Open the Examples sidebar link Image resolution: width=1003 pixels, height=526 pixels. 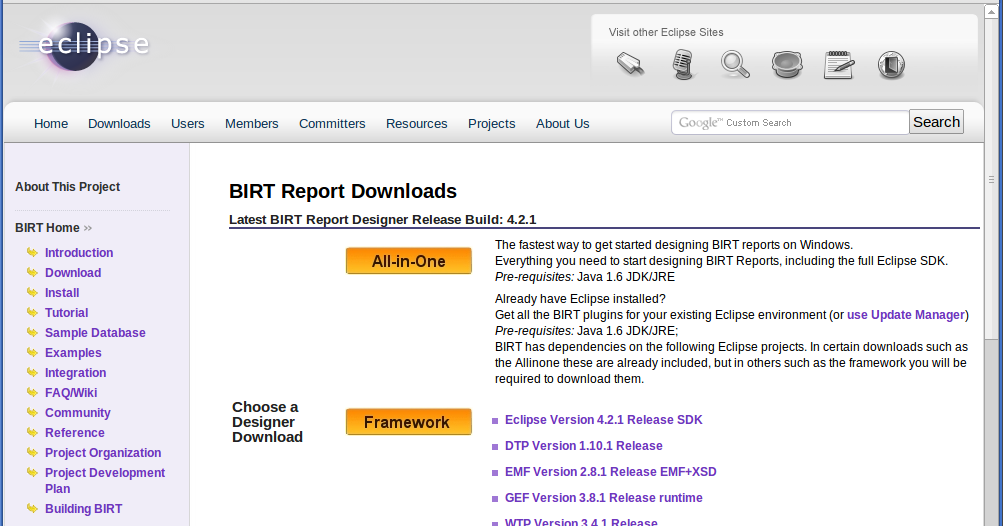coord(73,353)
